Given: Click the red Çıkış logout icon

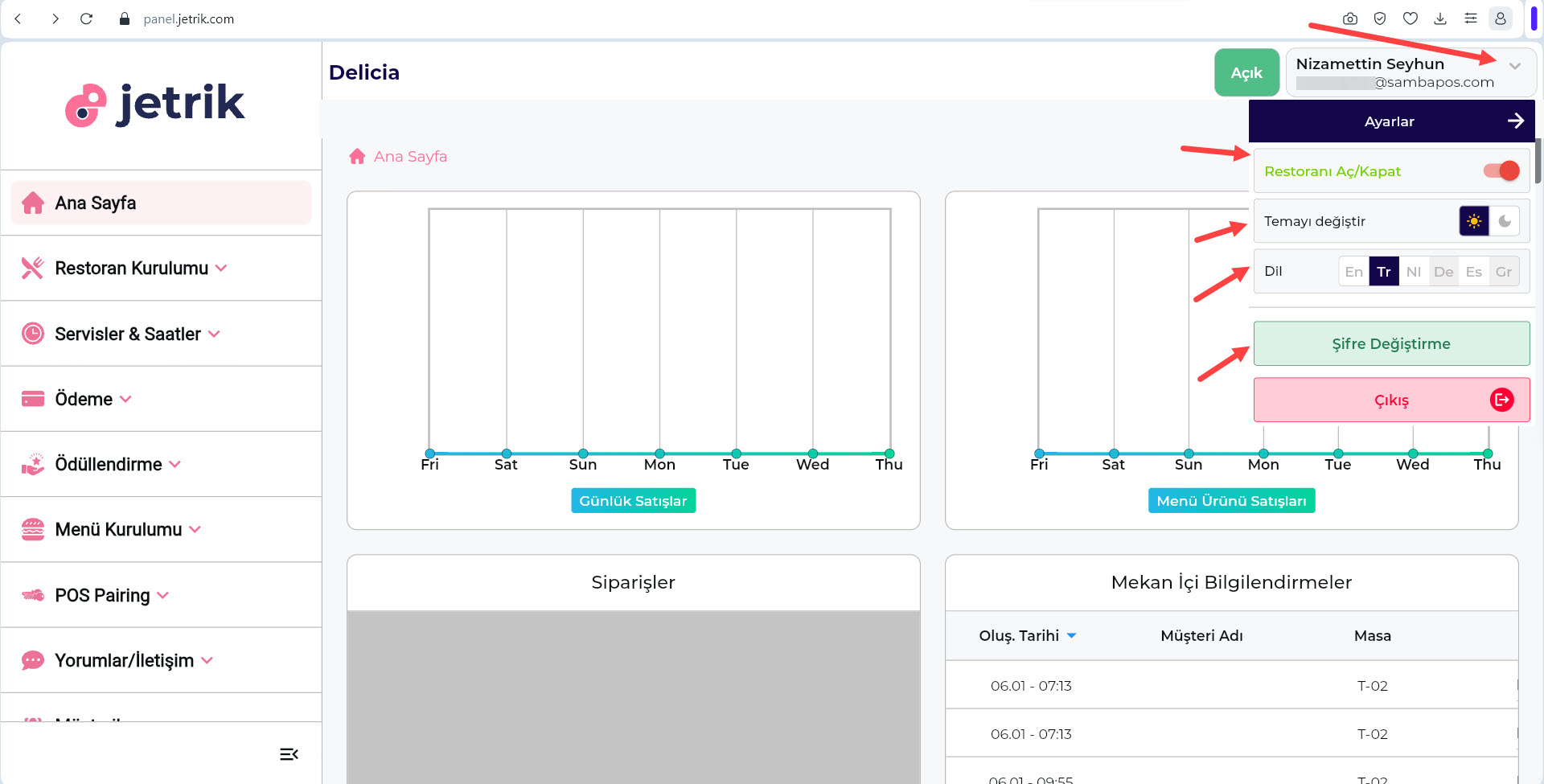Looking at the screenshot, I should click(1501, 400).
